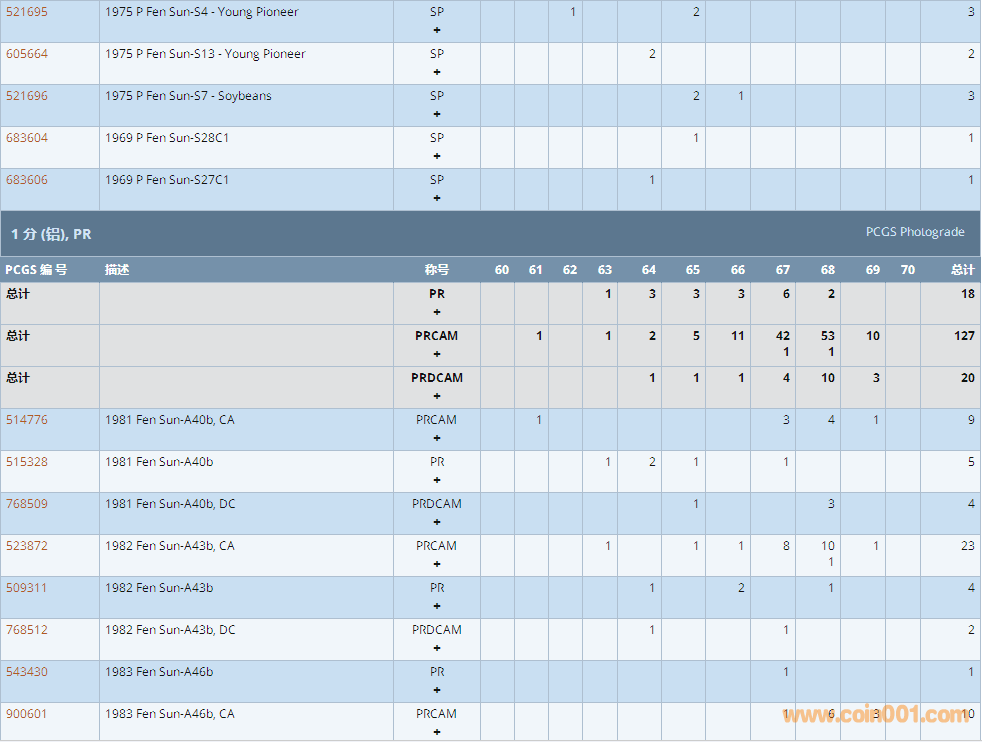Click plus icon under PRCAM totals row
982x742 pixels.
click(437, 354)
